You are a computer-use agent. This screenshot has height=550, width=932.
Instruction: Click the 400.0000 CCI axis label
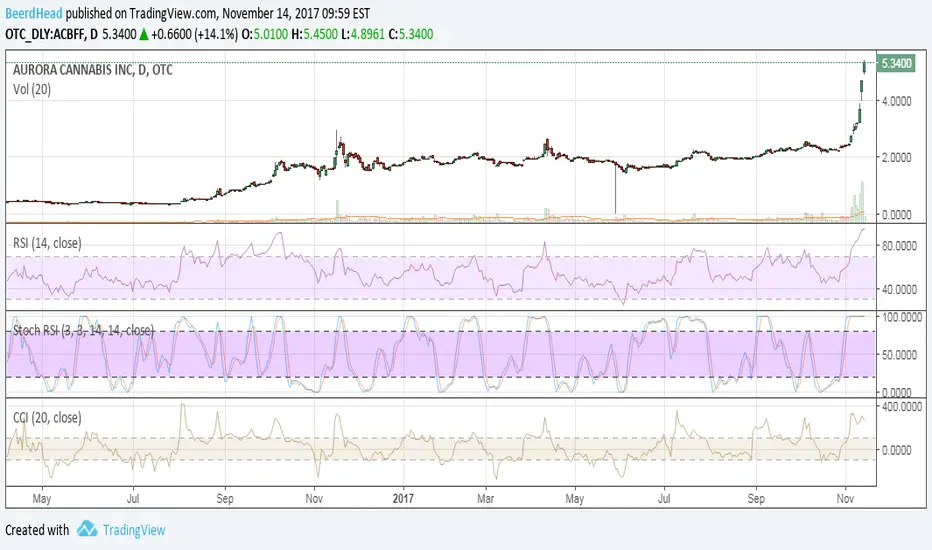pyautogui.click(x=902, y=407)
